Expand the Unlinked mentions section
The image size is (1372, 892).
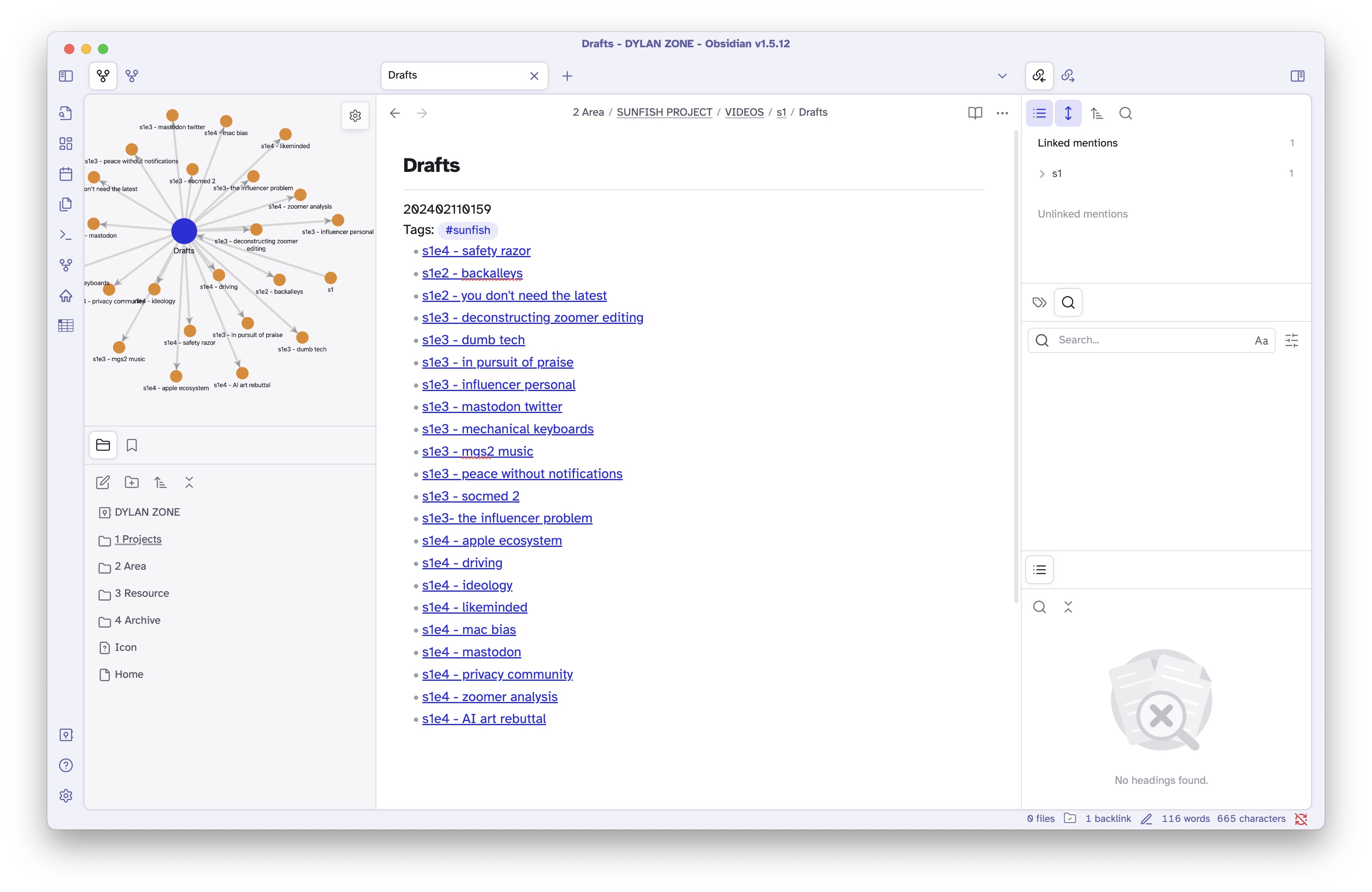1082,214
